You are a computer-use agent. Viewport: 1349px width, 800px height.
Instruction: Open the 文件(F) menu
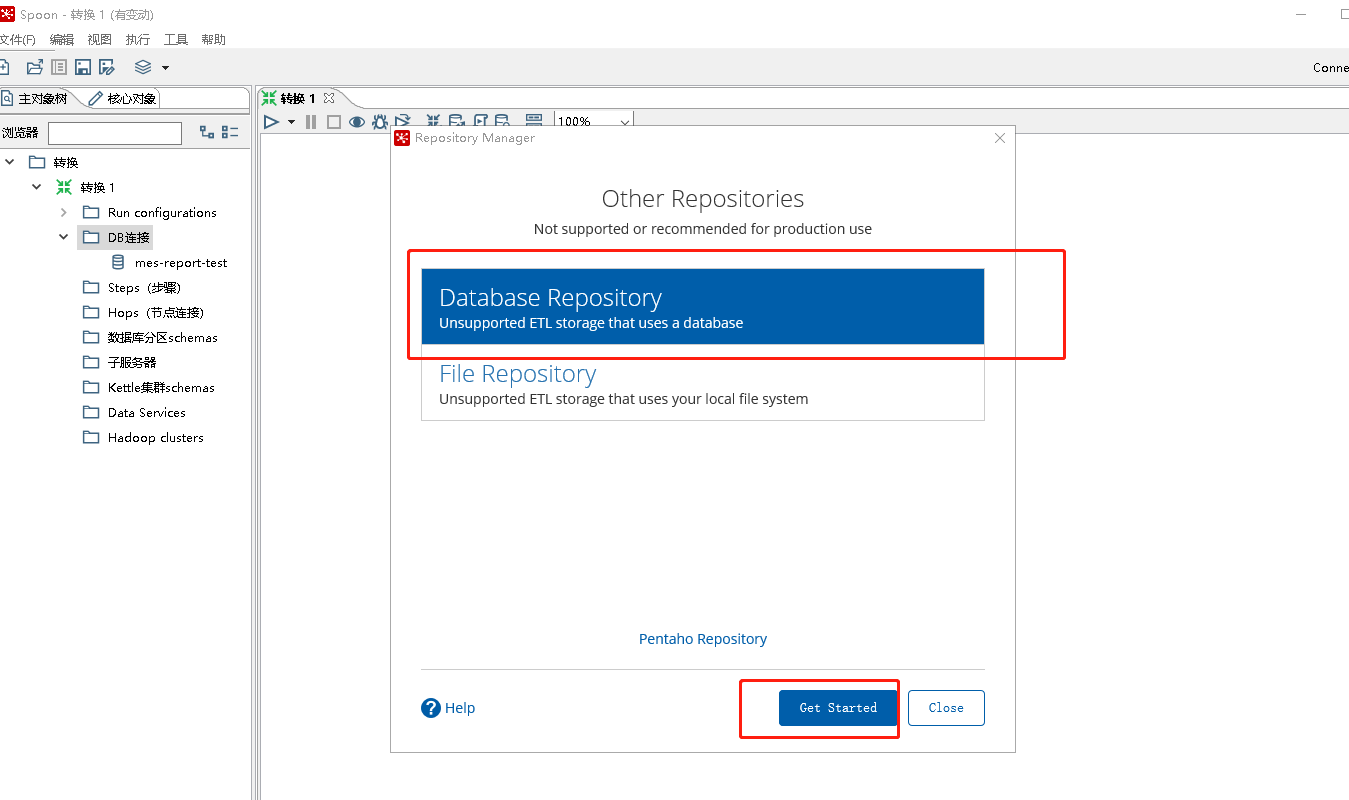(18, 39)
